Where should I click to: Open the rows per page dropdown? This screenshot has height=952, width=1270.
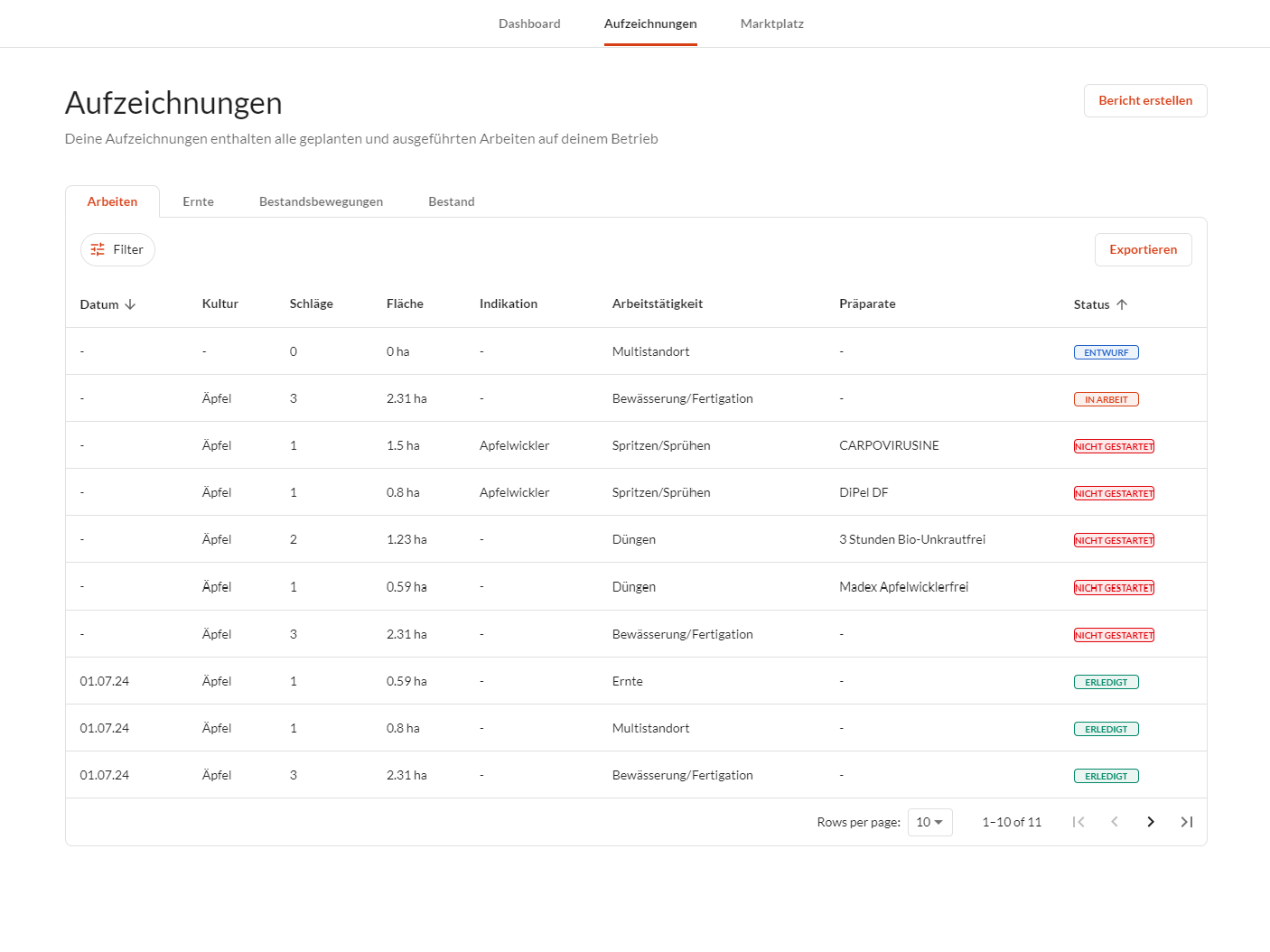pyautogui.click(x=929, y=822)
